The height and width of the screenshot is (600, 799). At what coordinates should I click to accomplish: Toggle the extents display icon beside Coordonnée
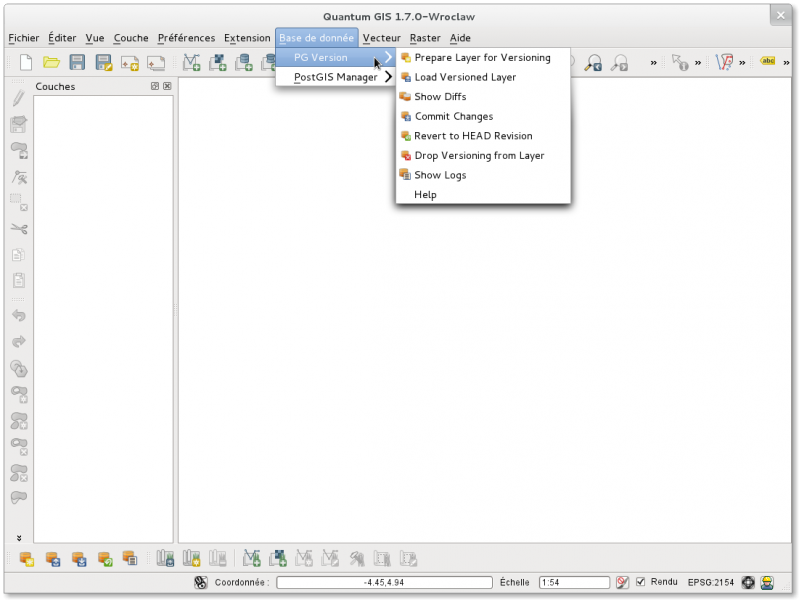click(x=200, y=582)
